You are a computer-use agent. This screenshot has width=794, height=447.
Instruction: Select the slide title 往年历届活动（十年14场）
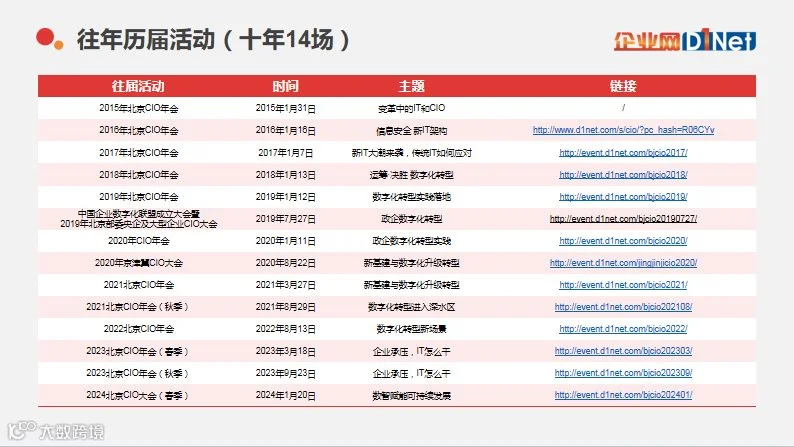213,39
